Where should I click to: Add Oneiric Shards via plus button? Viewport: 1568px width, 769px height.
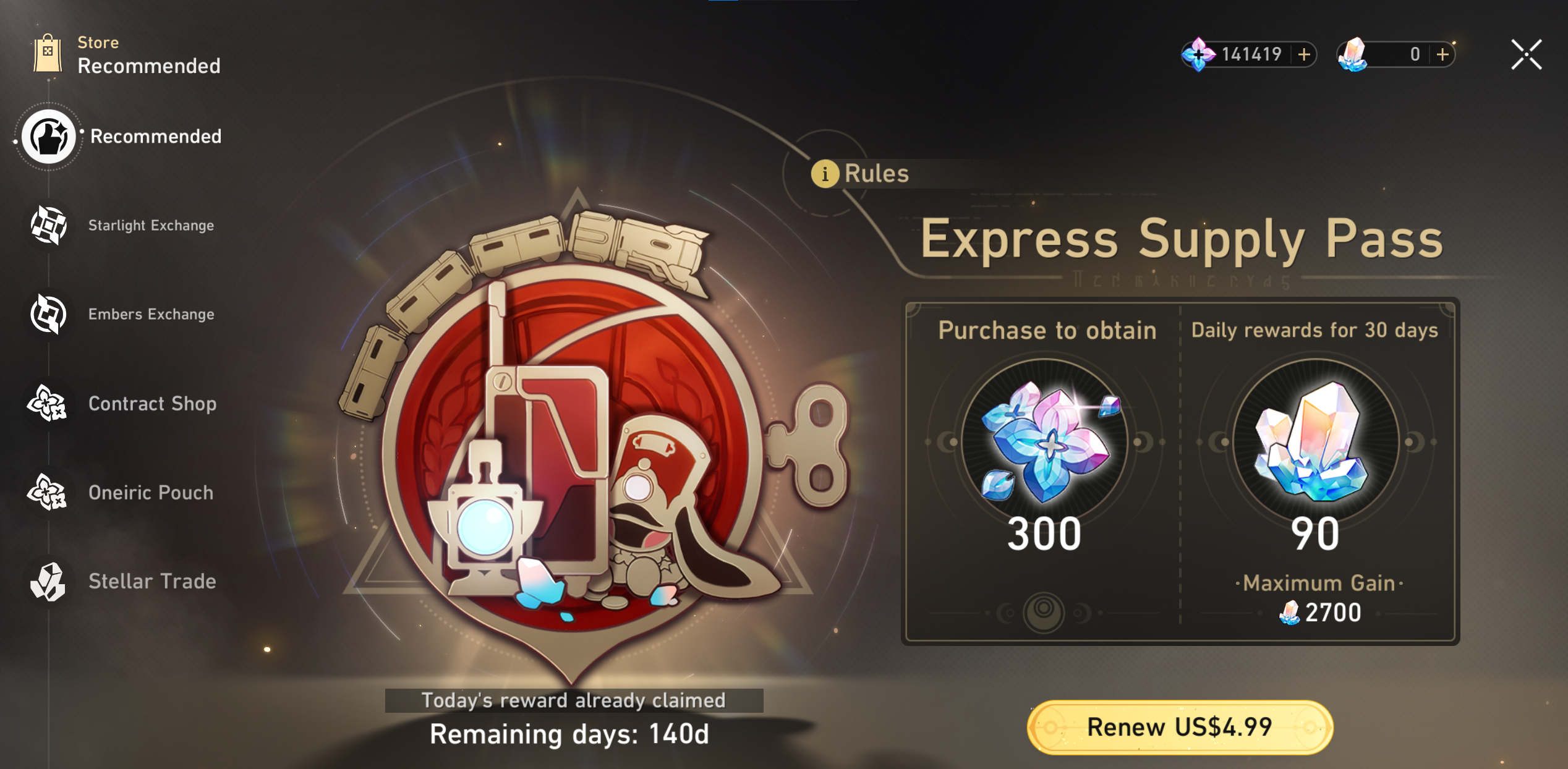(1305, 54)
